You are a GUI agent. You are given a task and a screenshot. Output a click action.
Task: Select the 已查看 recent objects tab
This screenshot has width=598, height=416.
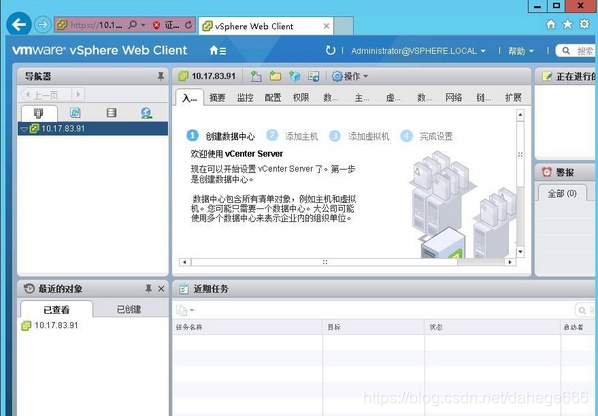point(56,310)
